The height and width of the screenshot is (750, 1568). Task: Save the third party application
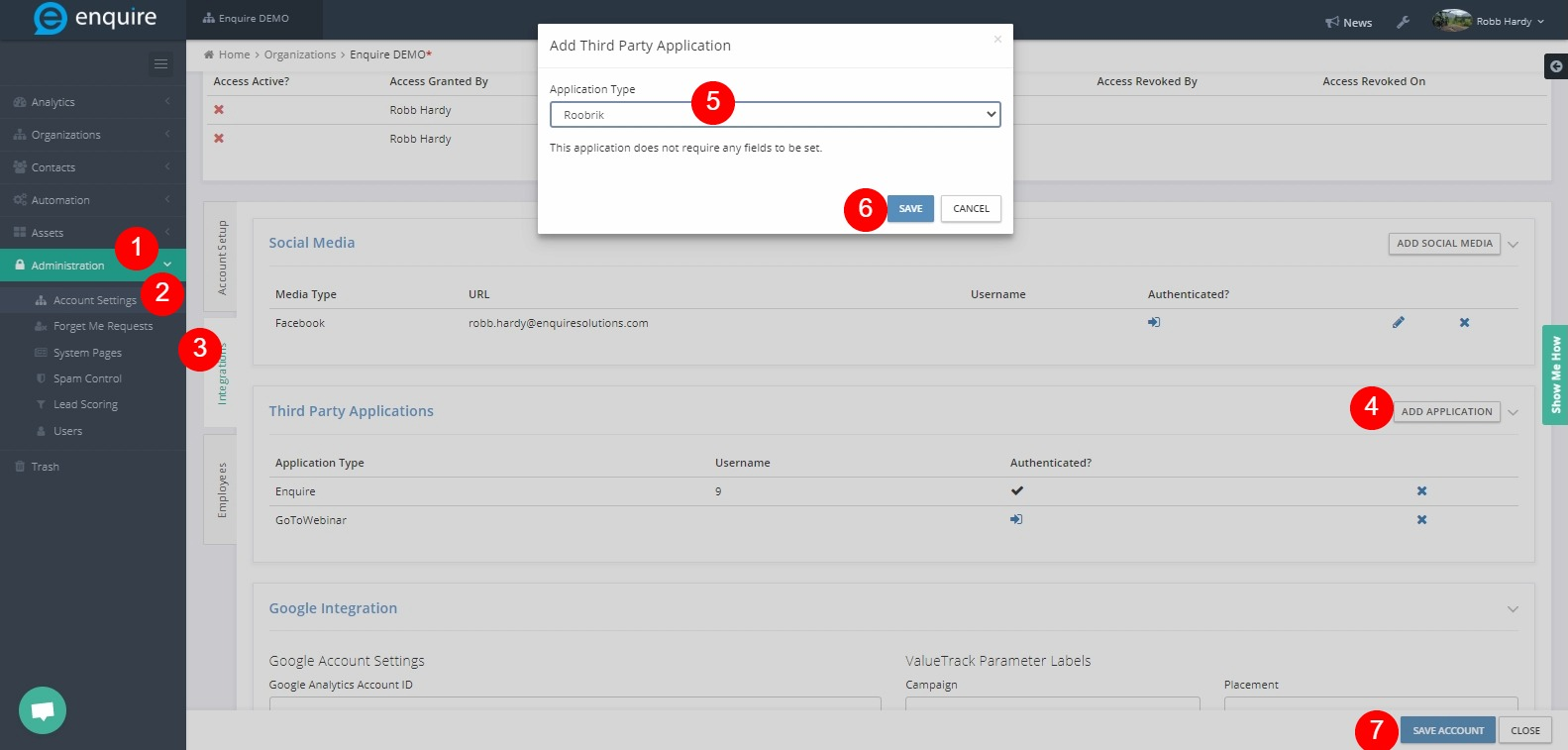910,208
